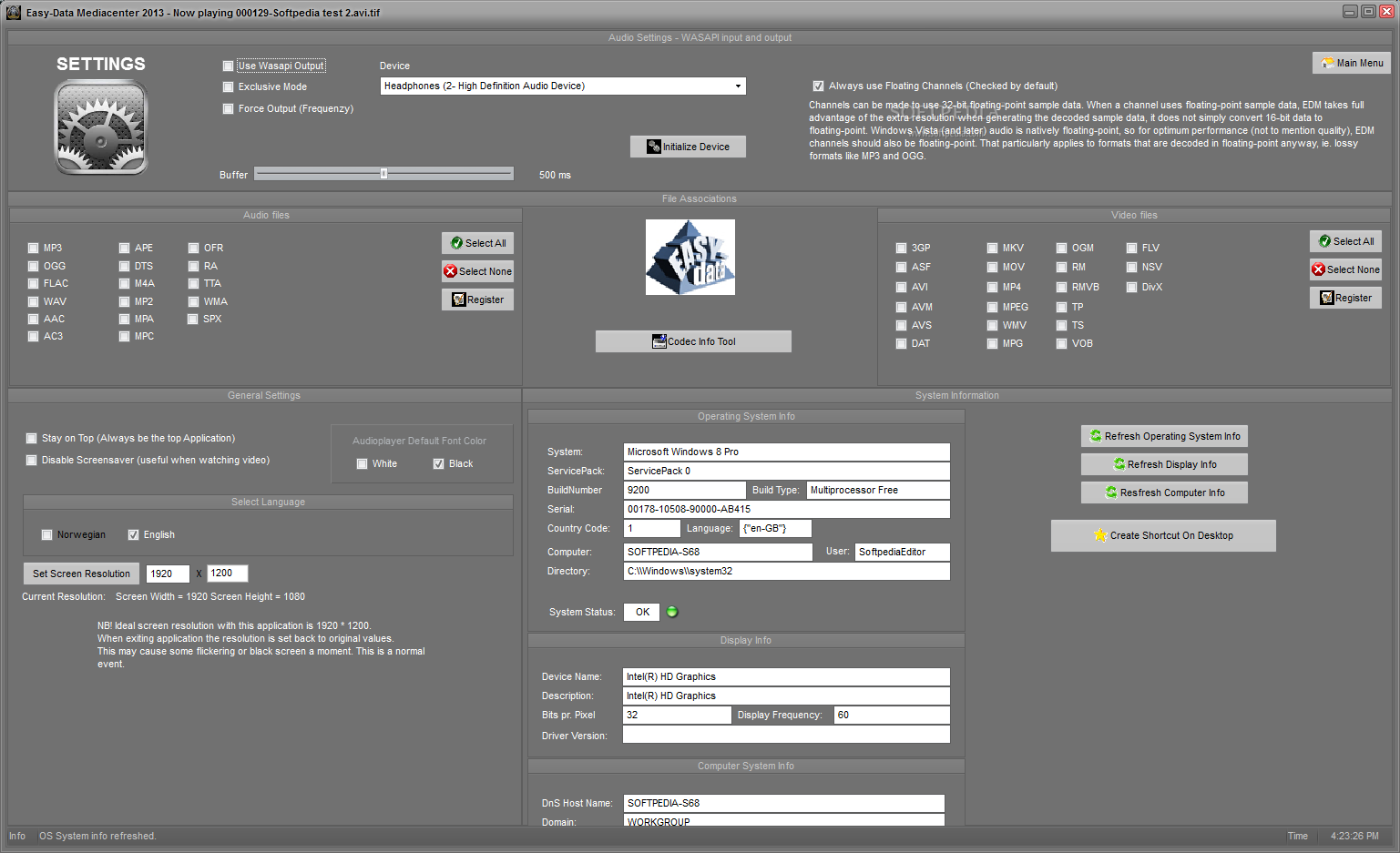Choose Select None for video files
Image resolution: width=1400 pixels, height=853 pixels.
[1345, 269]
